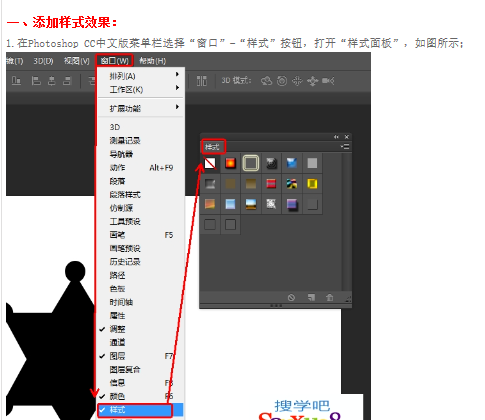Screen dimensions: 485x420
Task: Select 段落样式 in the window menu
Action: (x=140, y=194)
